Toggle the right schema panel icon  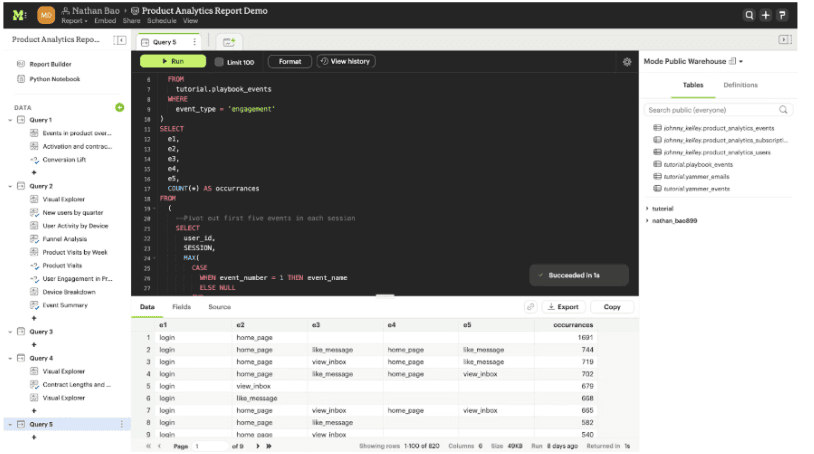785,39
